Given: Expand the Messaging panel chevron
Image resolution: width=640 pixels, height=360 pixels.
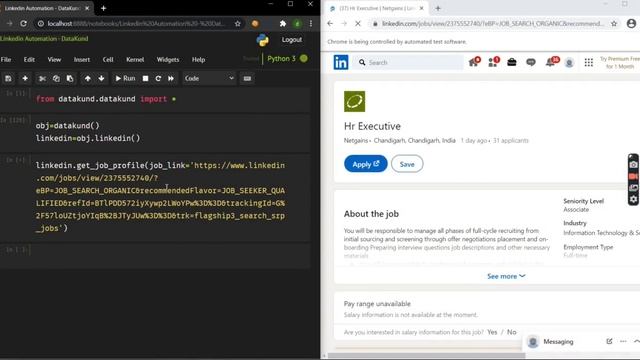Looking at the screenshot, I should (x=636, y=341).
